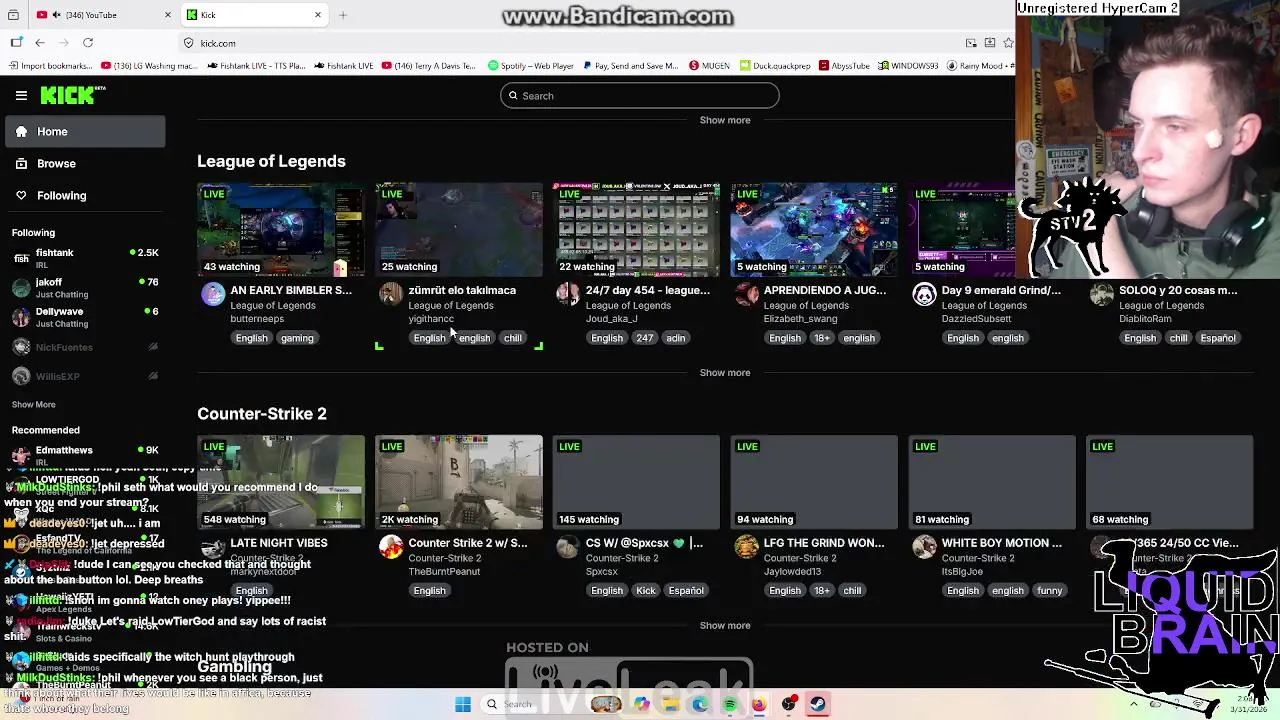Open zümrüt elo takılamaca stream thumbnail
The width and height of the screenshot is (1280, 720).
[459, 229]
